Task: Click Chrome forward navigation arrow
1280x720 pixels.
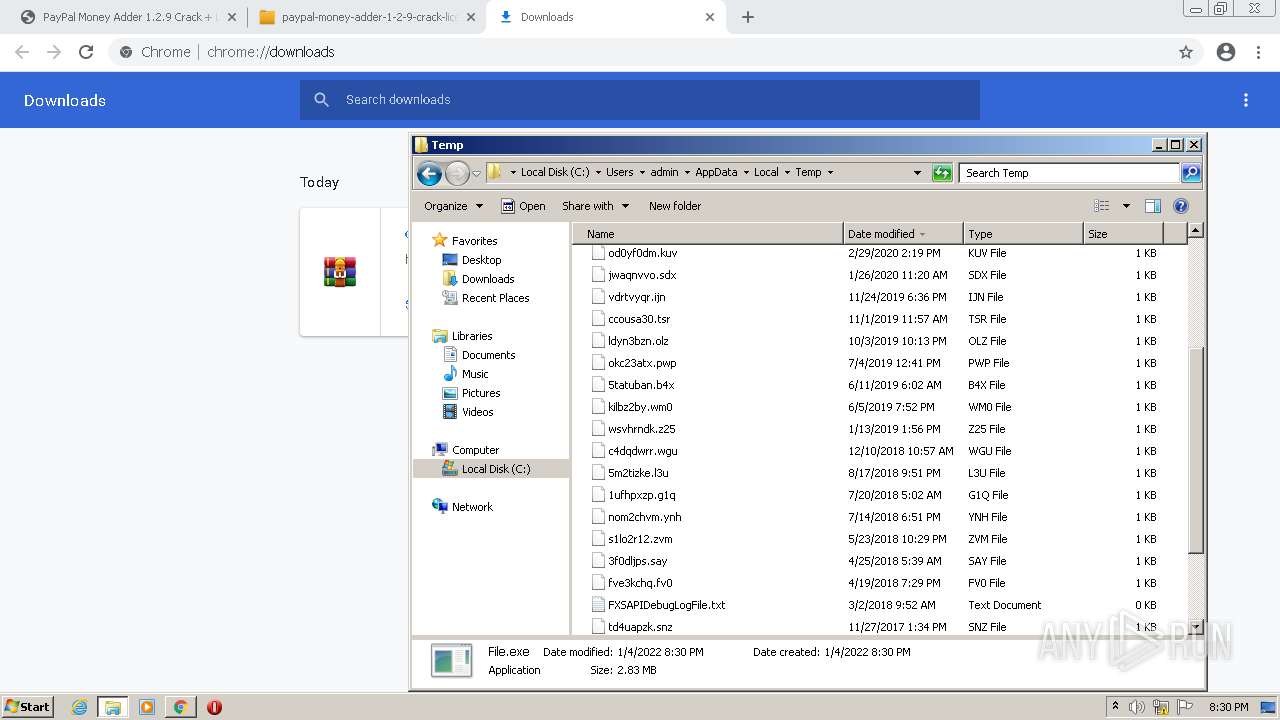Action: tap(54, 52)
